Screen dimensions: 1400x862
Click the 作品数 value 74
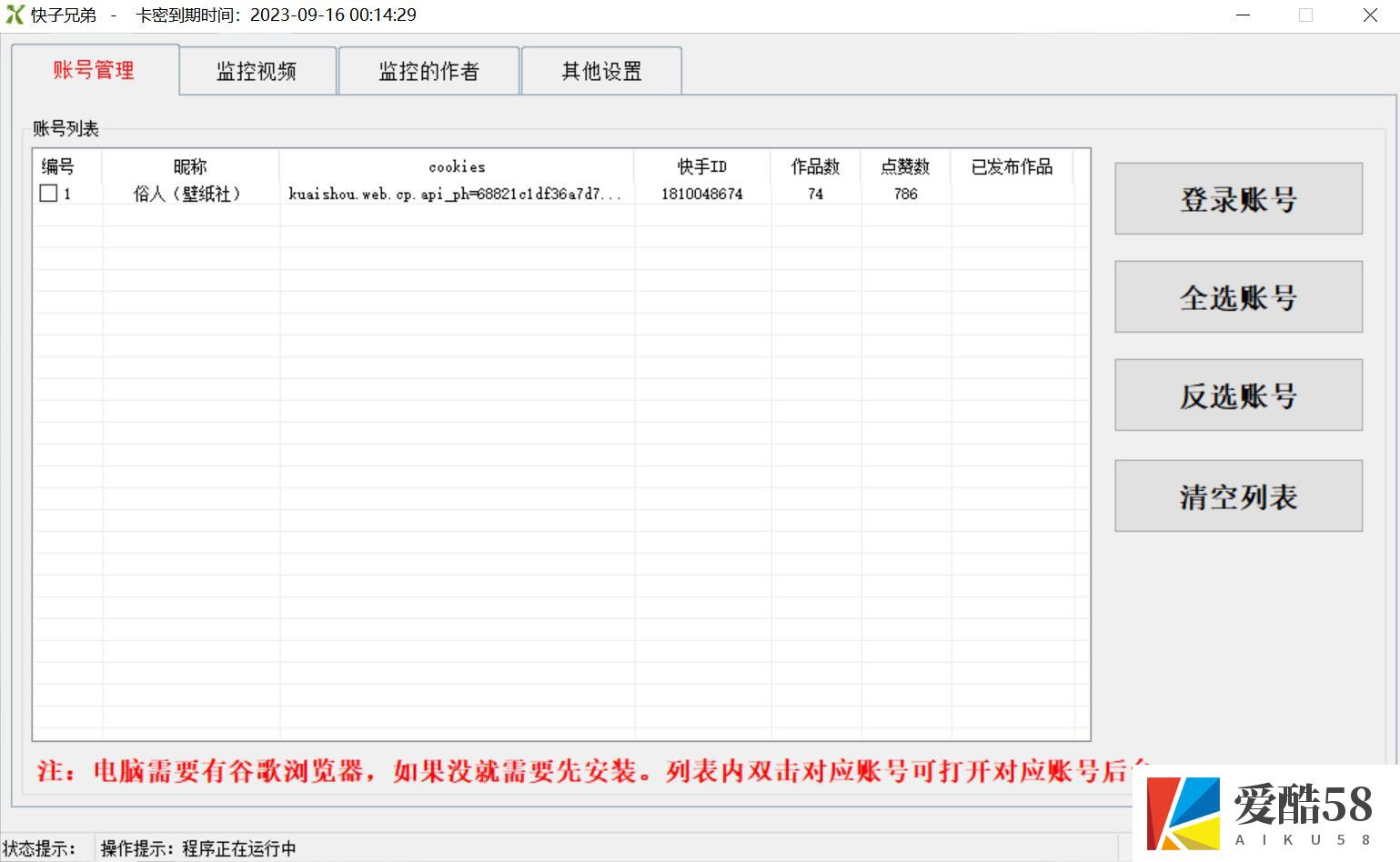point(815,194)
